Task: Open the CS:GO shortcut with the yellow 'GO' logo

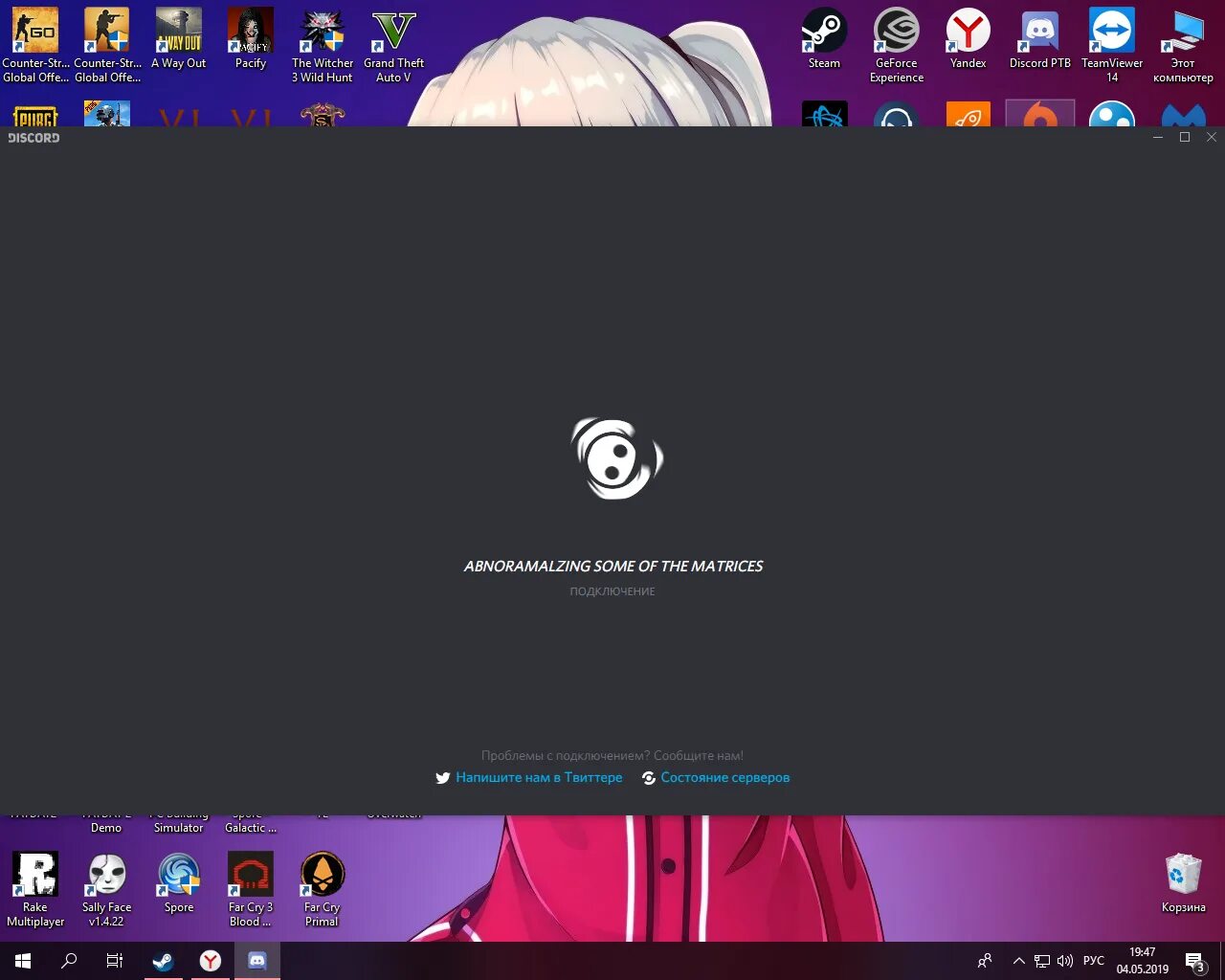Action: pyautogui.click(x=35, y=45)
